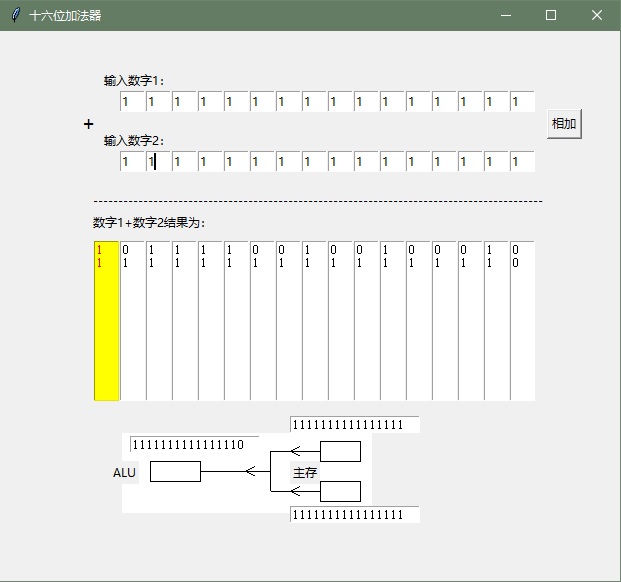Click the last bit field of 输入数字2
621x582 pixels.
(522, 161)
